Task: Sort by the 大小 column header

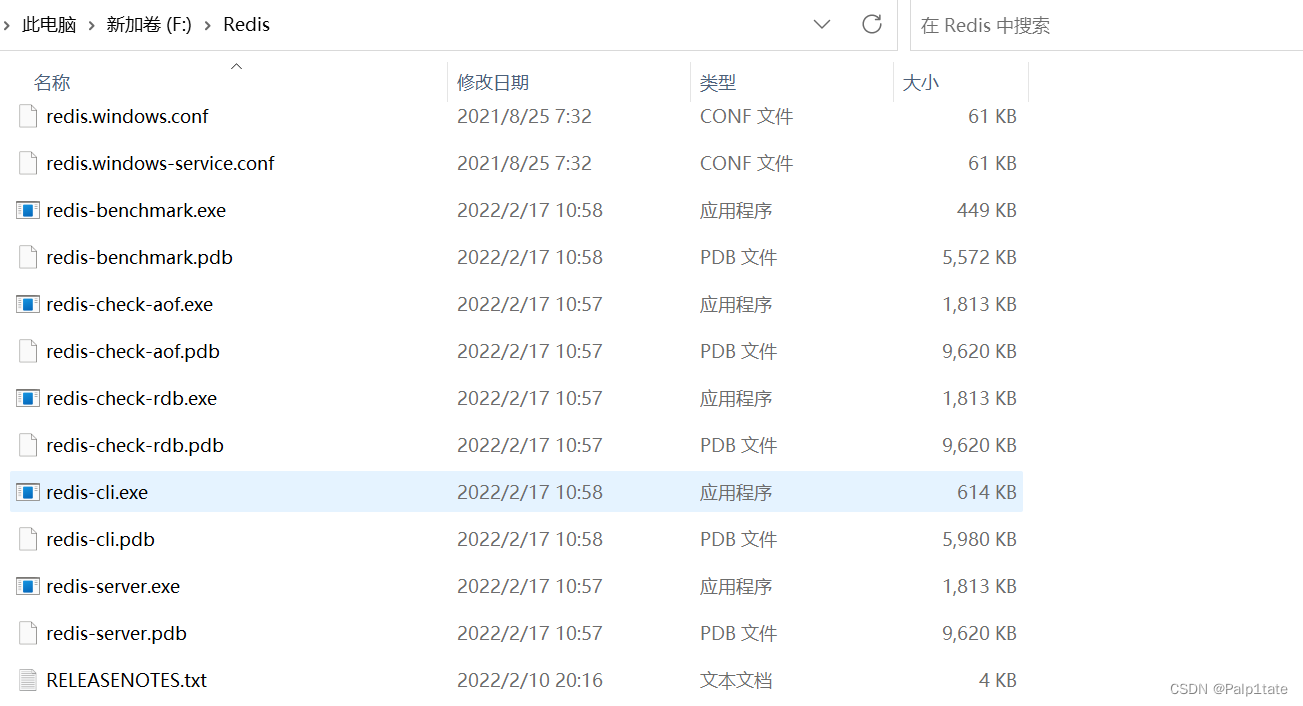Action: pyautogui.click(x=921, y=82)
